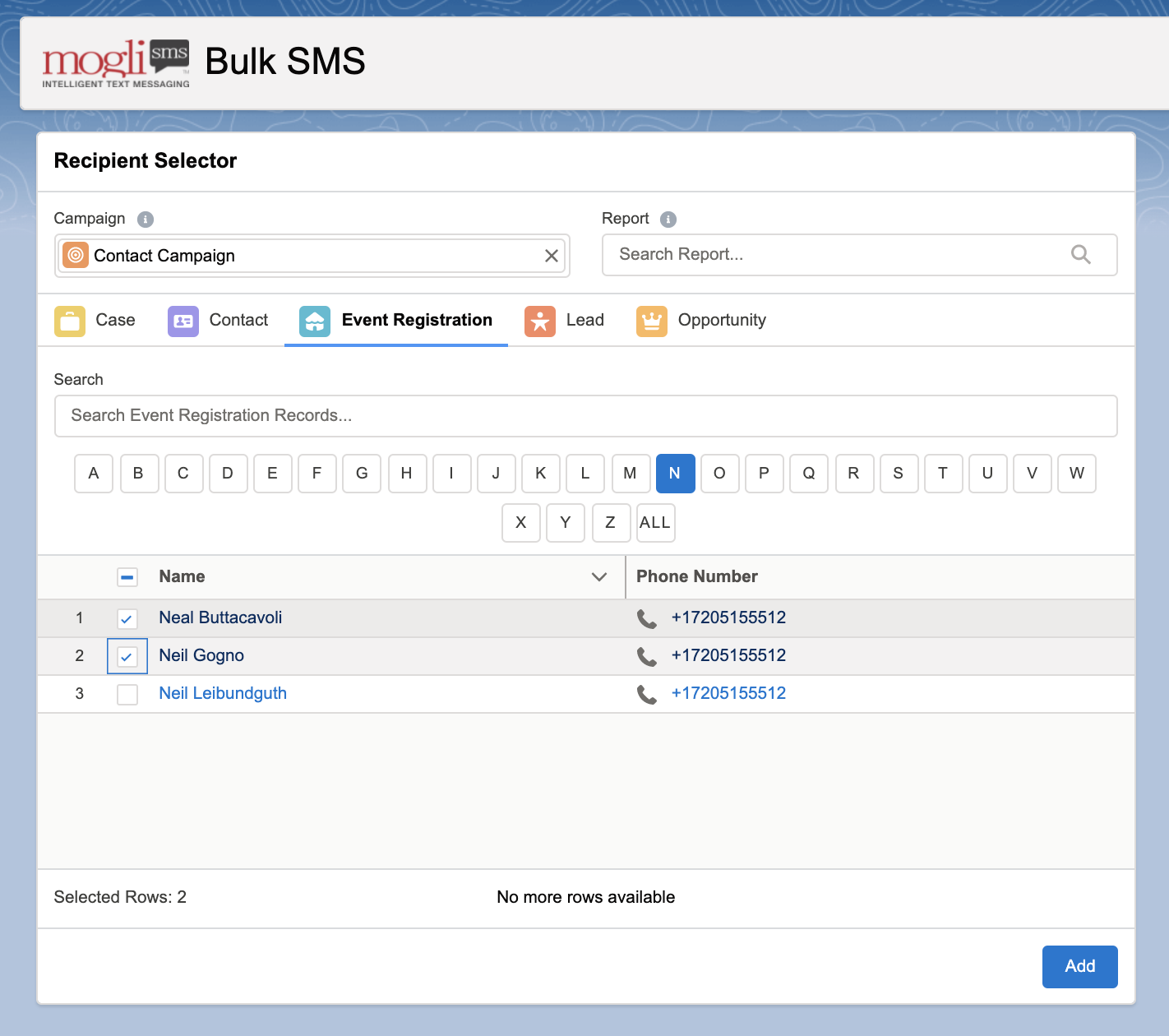Click the Report info icon
This screenshot has height=1036, width=1169.
point(668,220)
